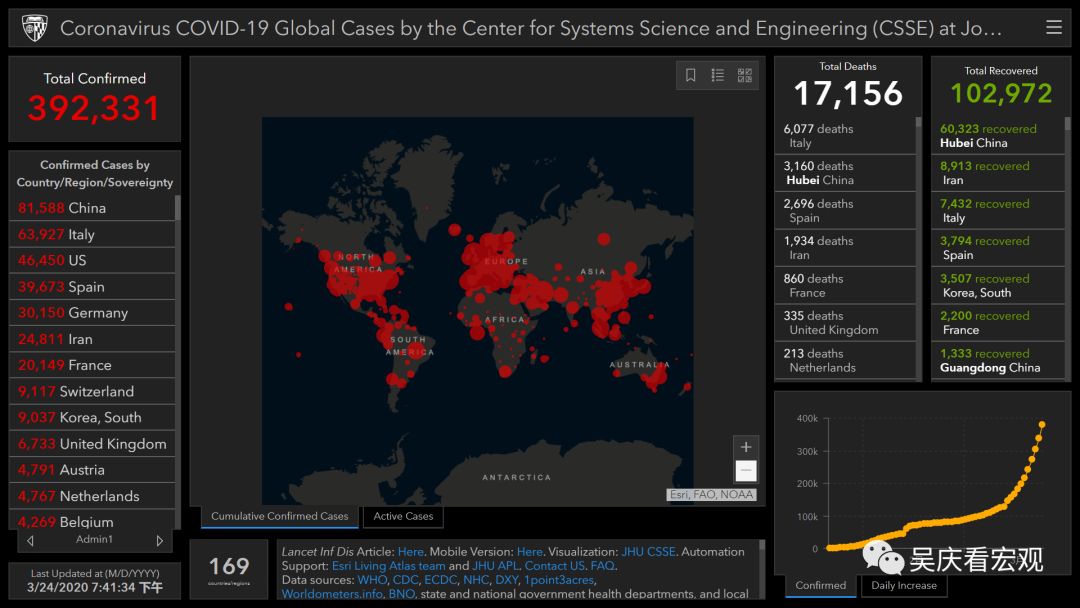
Task: Select Belgium in the confirmed cases list
Action: pos(92,521)
